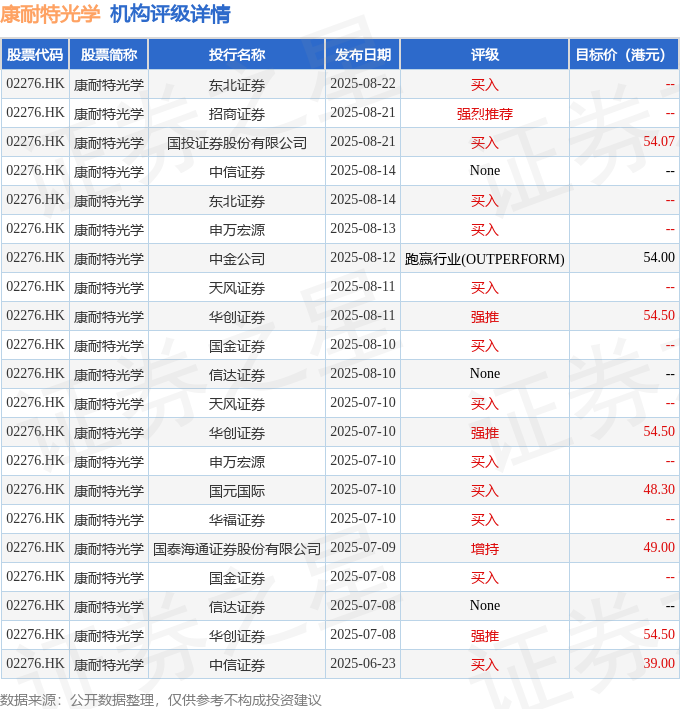This screenshot has height=709, width=680.
Task: Click date 2025-08-22
Action: tap(363, 84)
